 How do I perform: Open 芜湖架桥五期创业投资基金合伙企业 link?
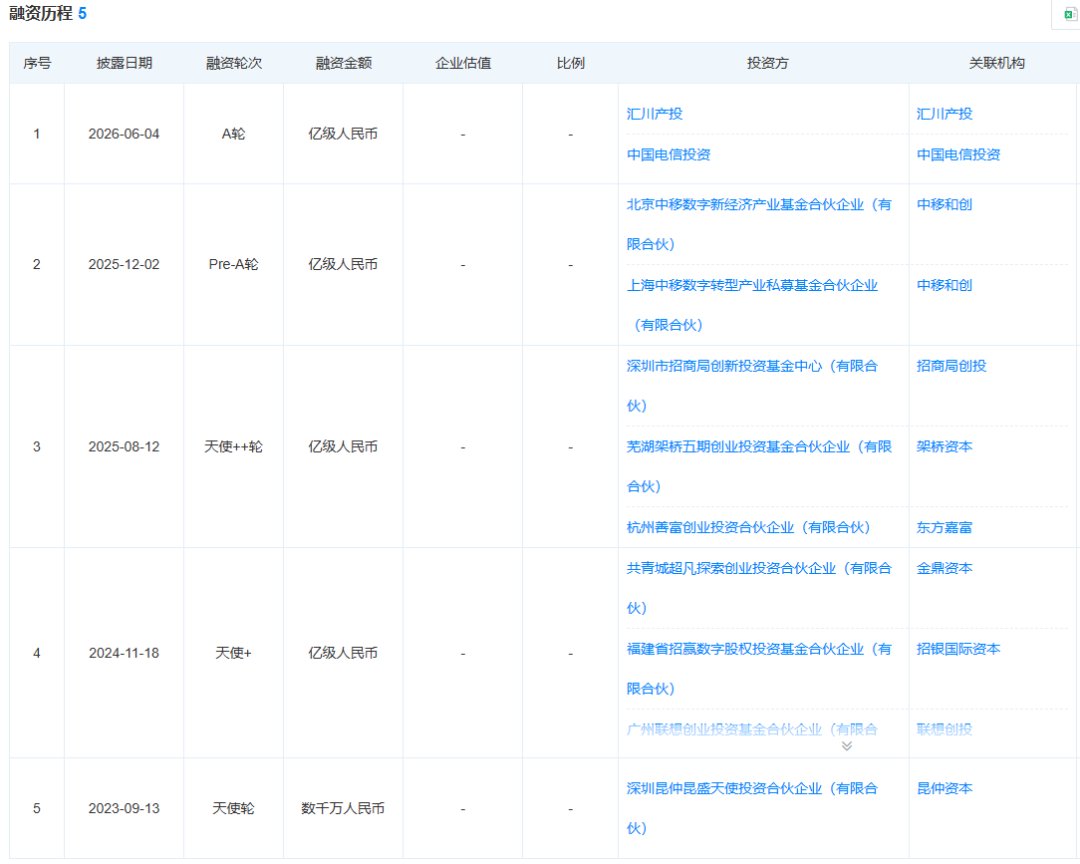(x=758, y=466)
